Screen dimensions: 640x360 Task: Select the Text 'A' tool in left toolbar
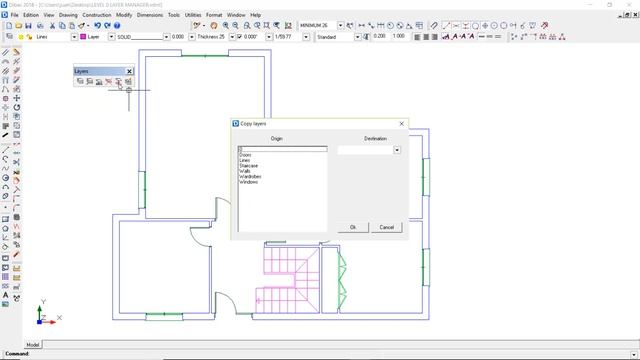tap(5, 295)
